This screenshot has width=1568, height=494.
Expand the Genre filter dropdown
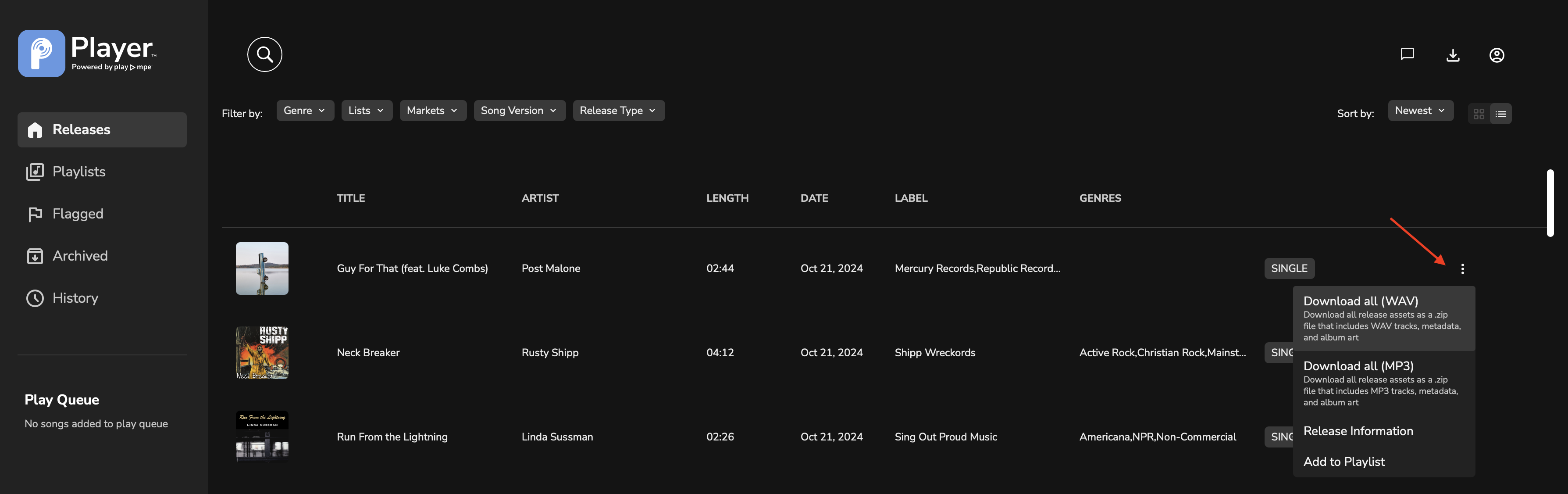point(305,110)
